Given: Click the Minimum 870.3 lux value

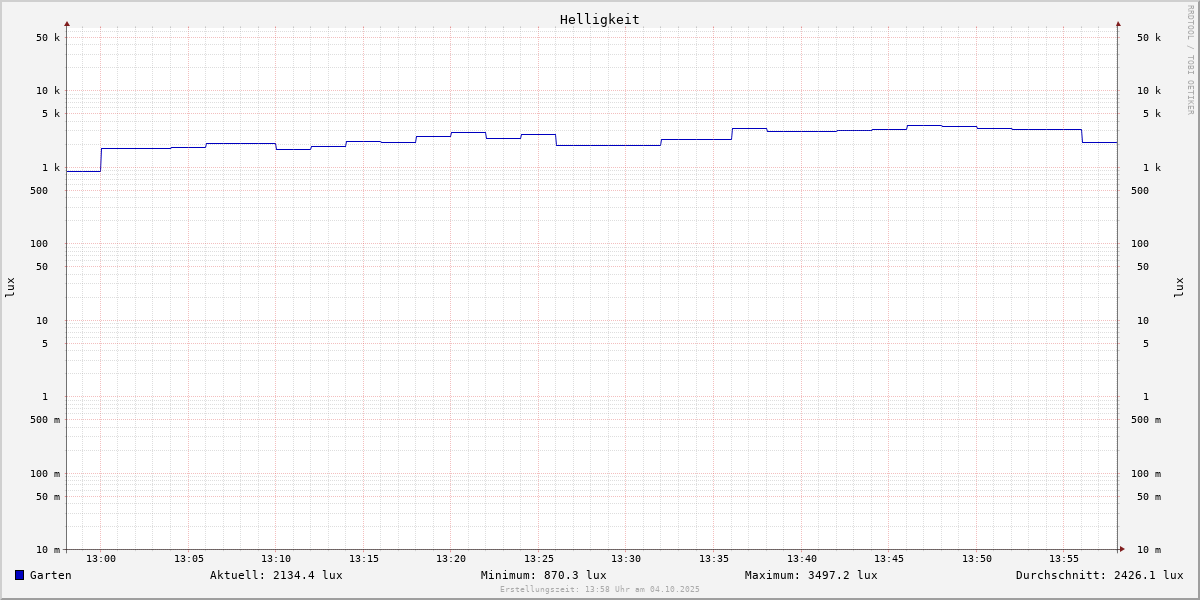Looking at the screenshot, I should tap(543, 575).
